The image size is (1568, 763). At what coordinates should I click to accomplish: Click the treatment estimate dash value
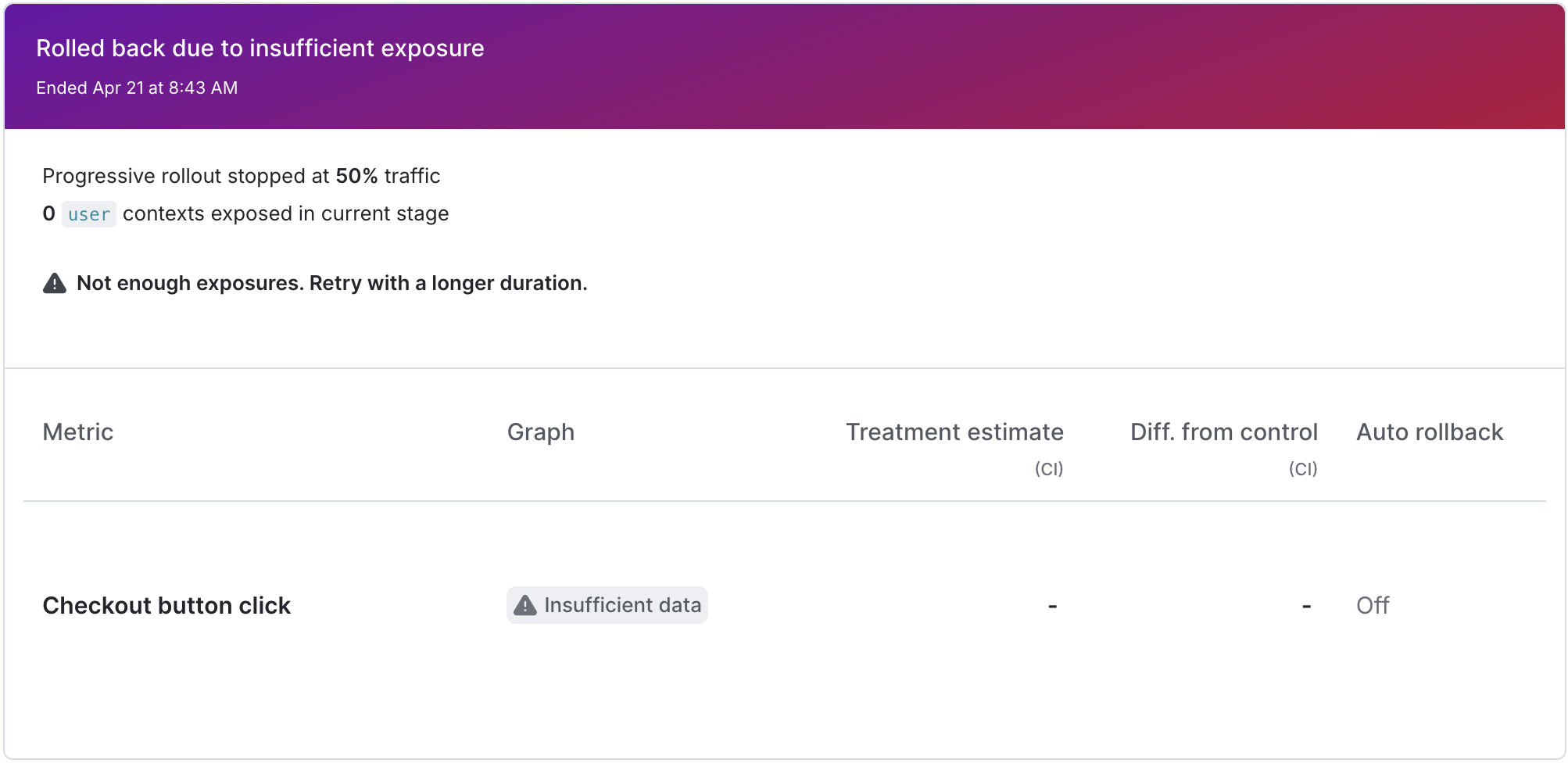(1052, 606)
